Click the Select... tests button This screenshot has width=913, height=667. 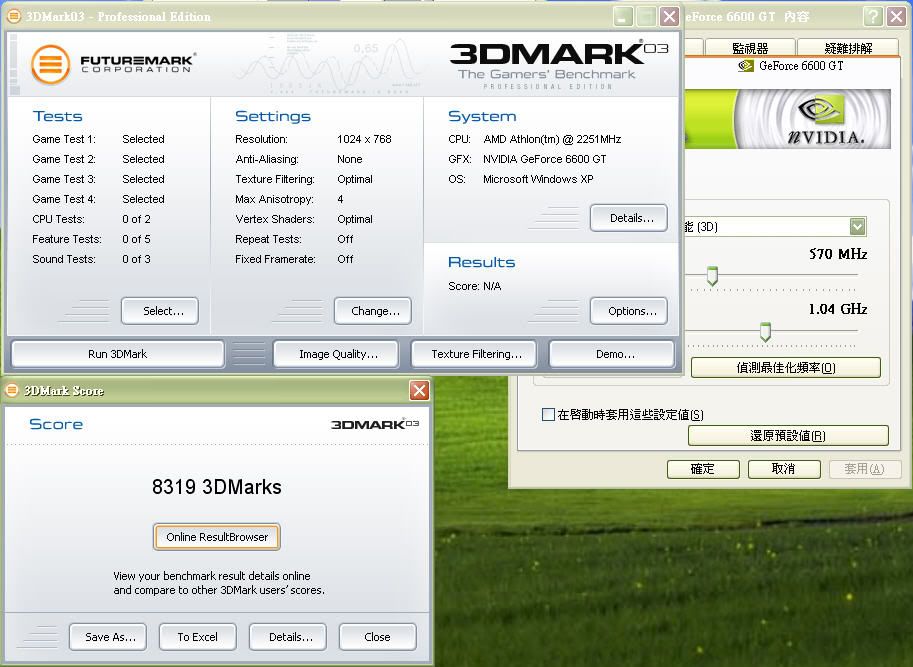point(160,311)
